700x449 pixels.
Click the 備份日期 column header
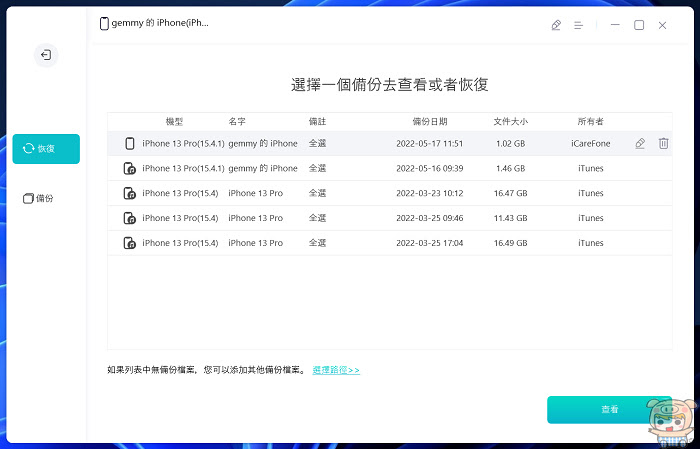(430, 121)
